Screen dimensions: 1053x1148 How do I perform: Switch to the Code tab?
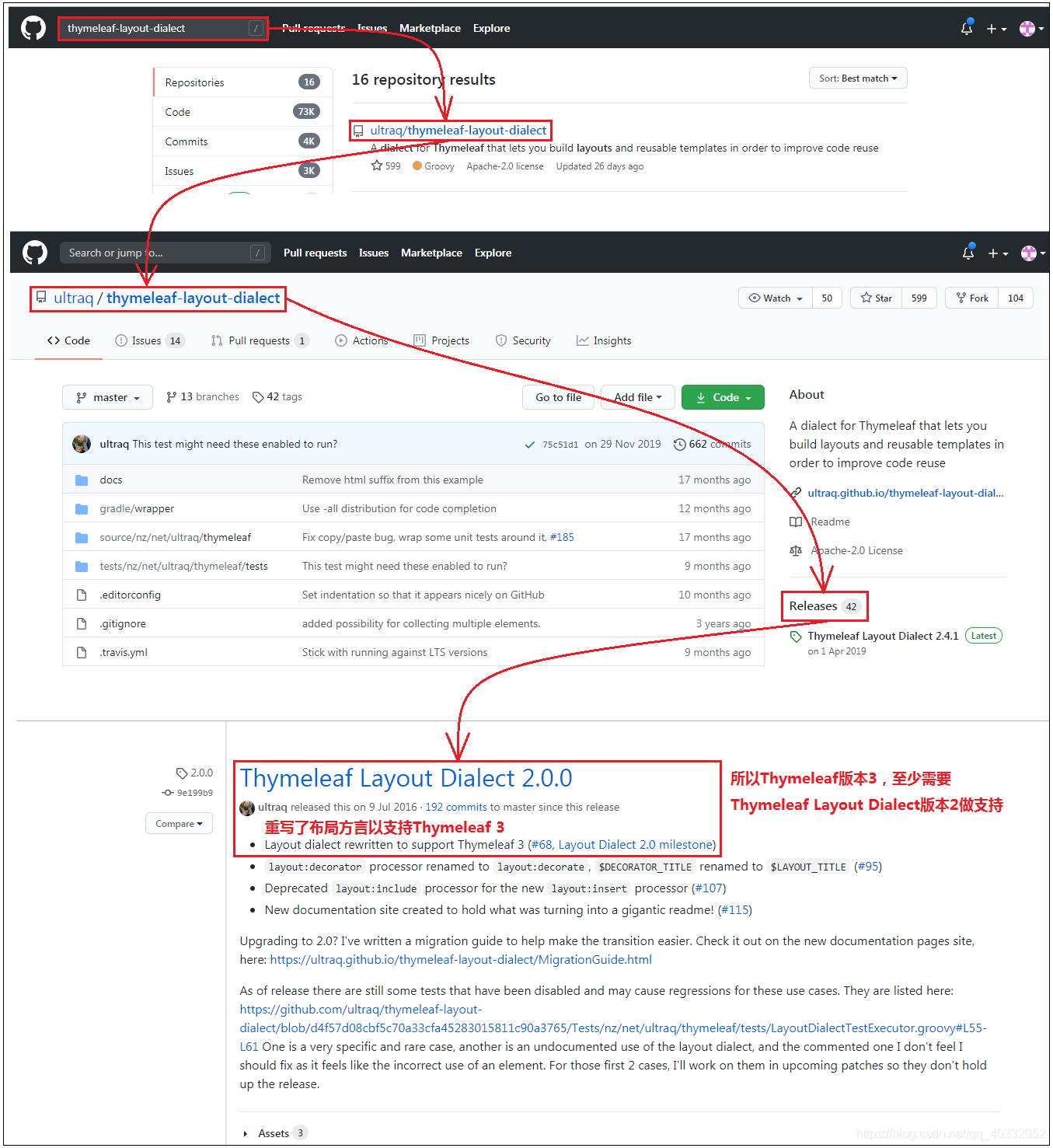pos(68,340)
